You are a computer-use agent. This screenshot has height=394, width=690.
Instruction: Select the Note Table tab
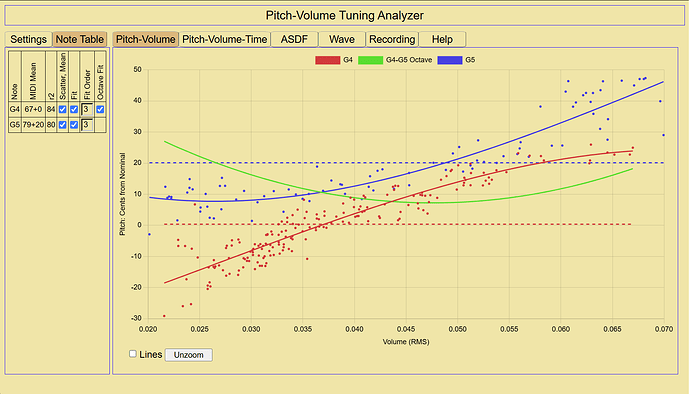(x=80, y=39)
